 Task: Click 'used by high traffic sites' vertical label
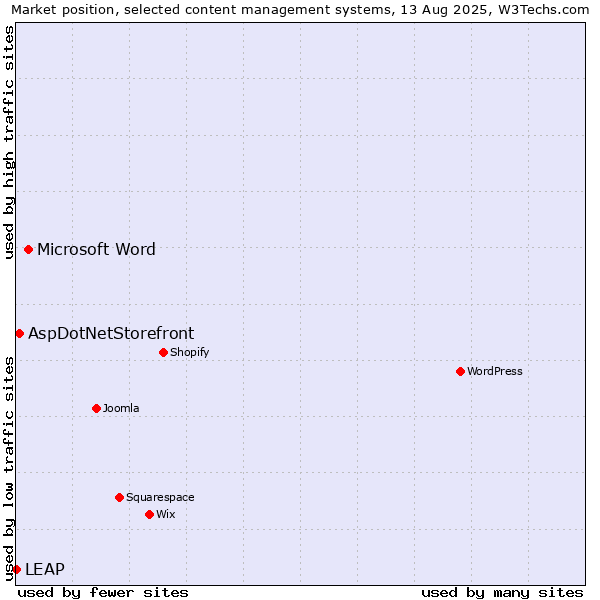9,142
